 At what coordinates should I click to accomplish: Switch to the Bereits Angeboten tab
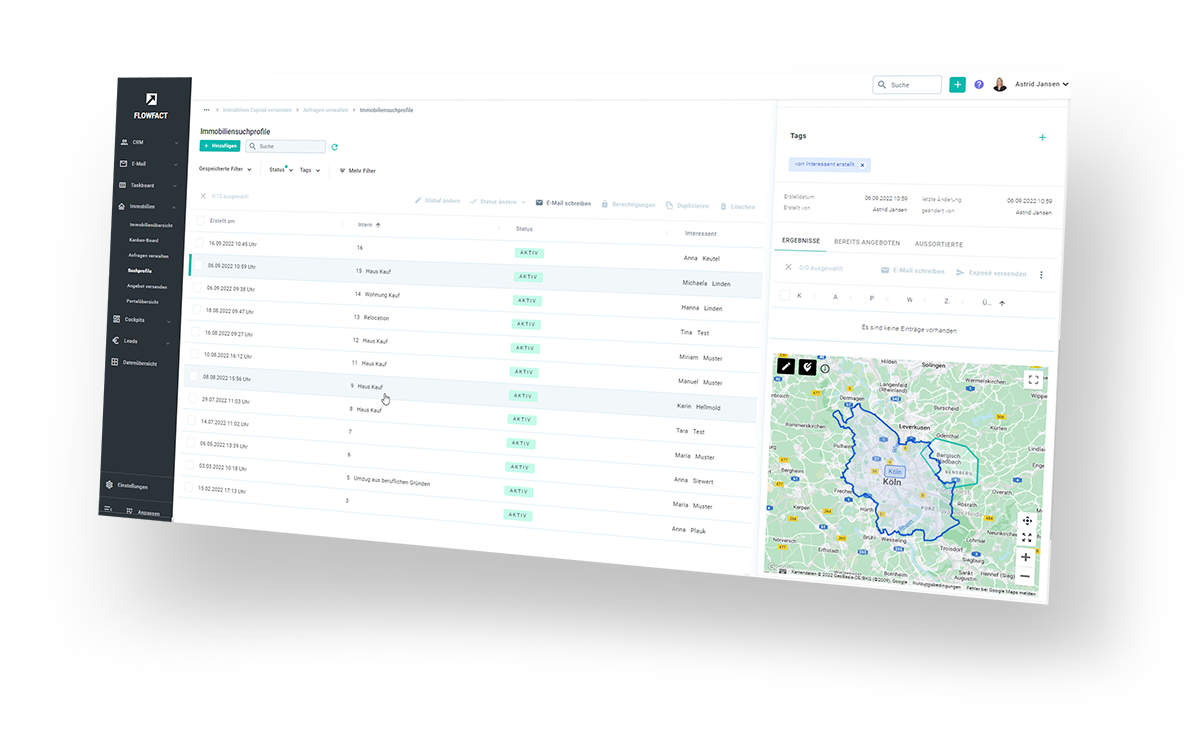pyautogui.click(x=867, y=243)
